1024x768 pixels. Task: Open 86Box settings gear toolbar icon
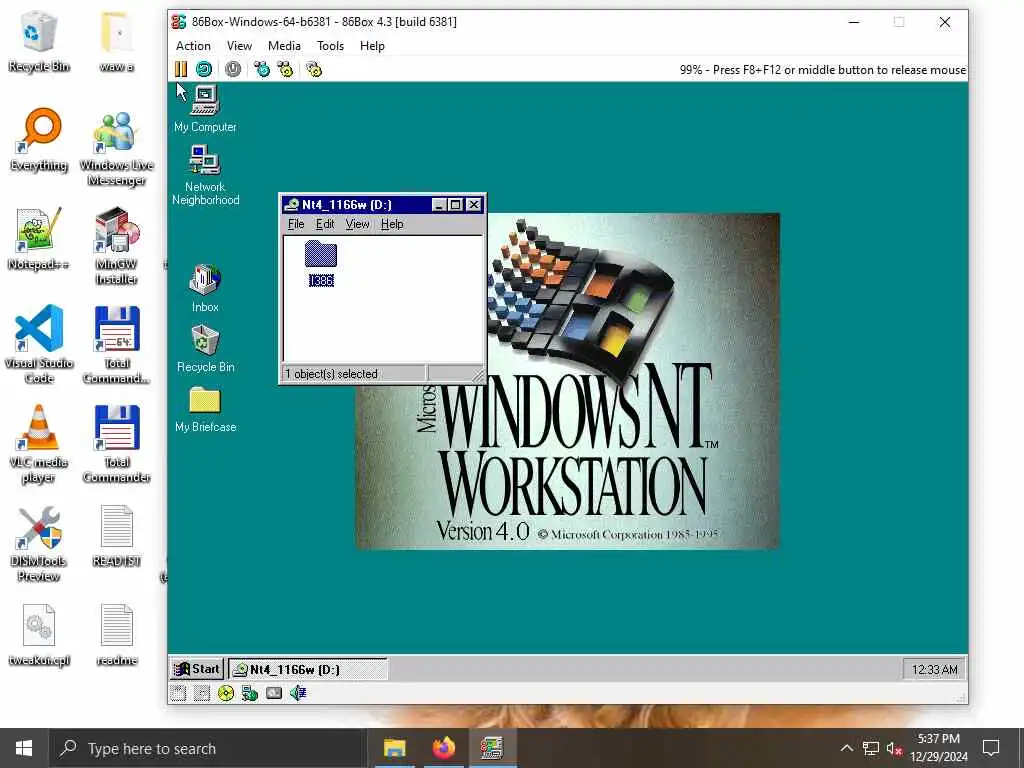(314, 69)
